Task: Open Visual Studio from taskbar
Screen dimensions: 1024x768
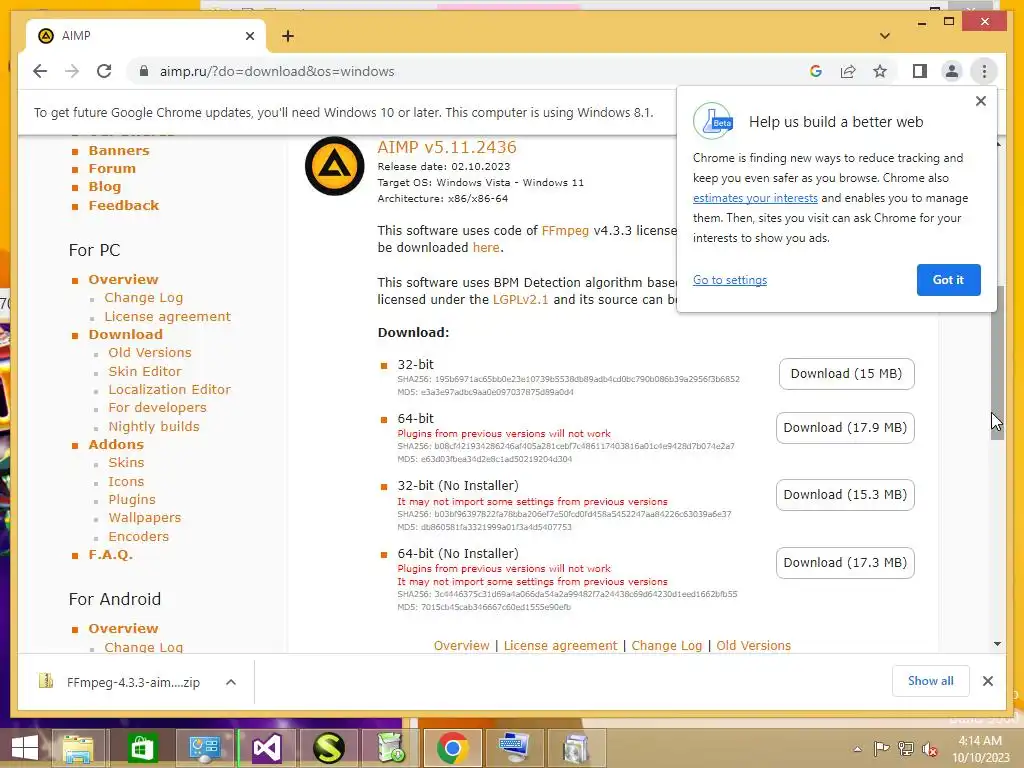Action: tap(266, 748)
